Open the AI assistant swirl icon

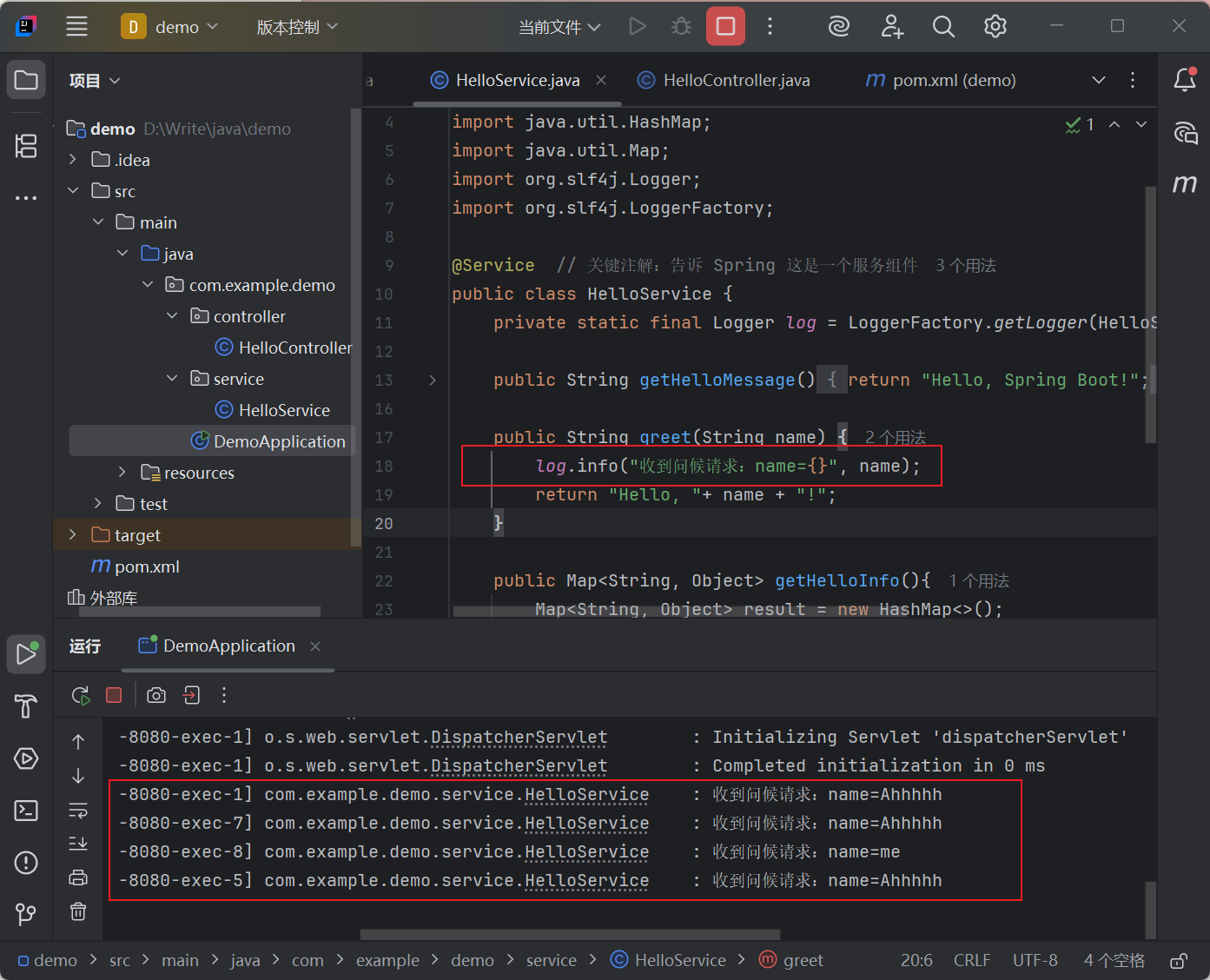tap(839, 26)
